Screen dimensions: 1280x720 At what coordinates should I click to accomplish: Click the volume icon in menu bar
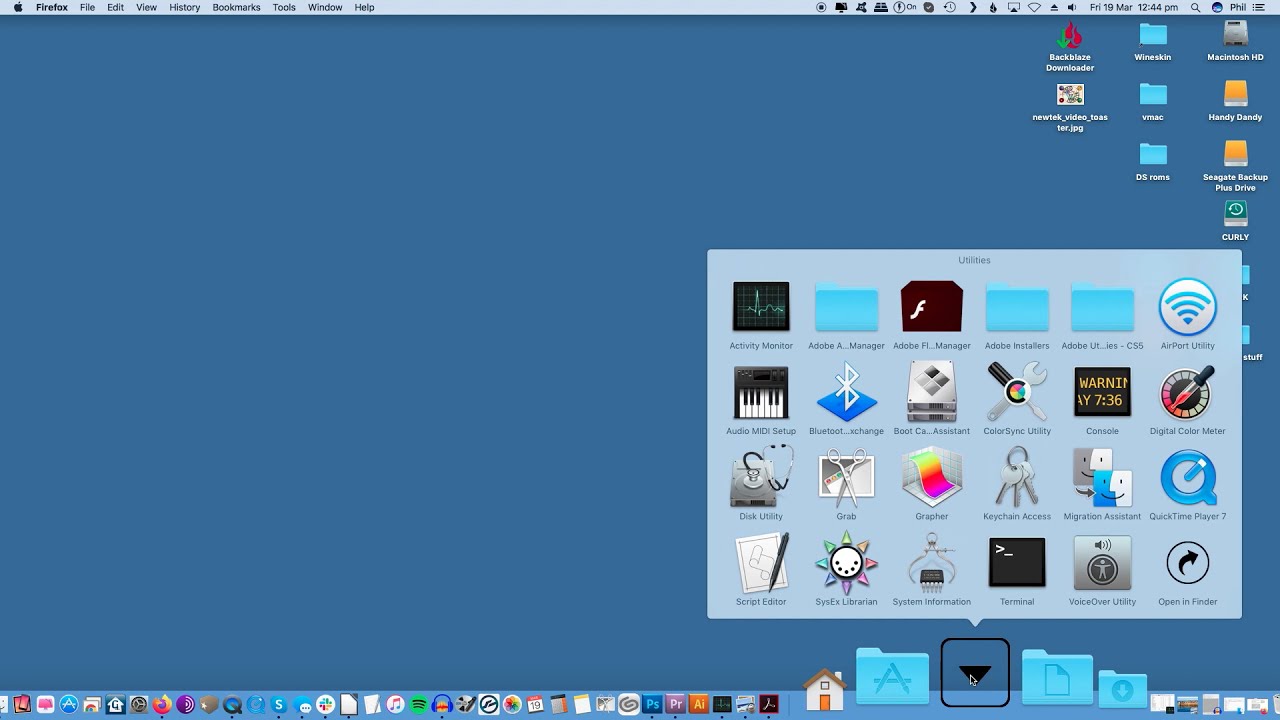click(1072, 7)
